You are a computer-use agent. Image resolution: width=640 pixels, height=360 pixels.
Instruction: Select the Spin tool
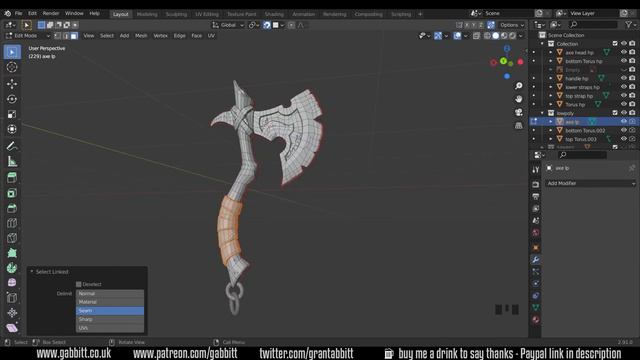[x=12, y=268]
